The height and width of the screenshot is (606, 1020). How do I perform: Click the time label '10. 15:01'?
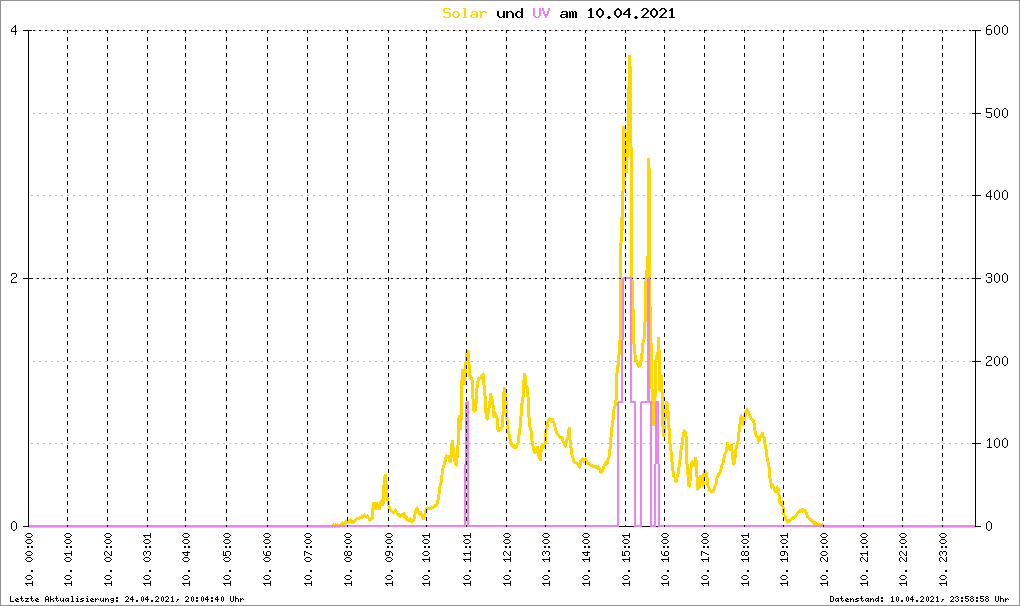[626, 560]
